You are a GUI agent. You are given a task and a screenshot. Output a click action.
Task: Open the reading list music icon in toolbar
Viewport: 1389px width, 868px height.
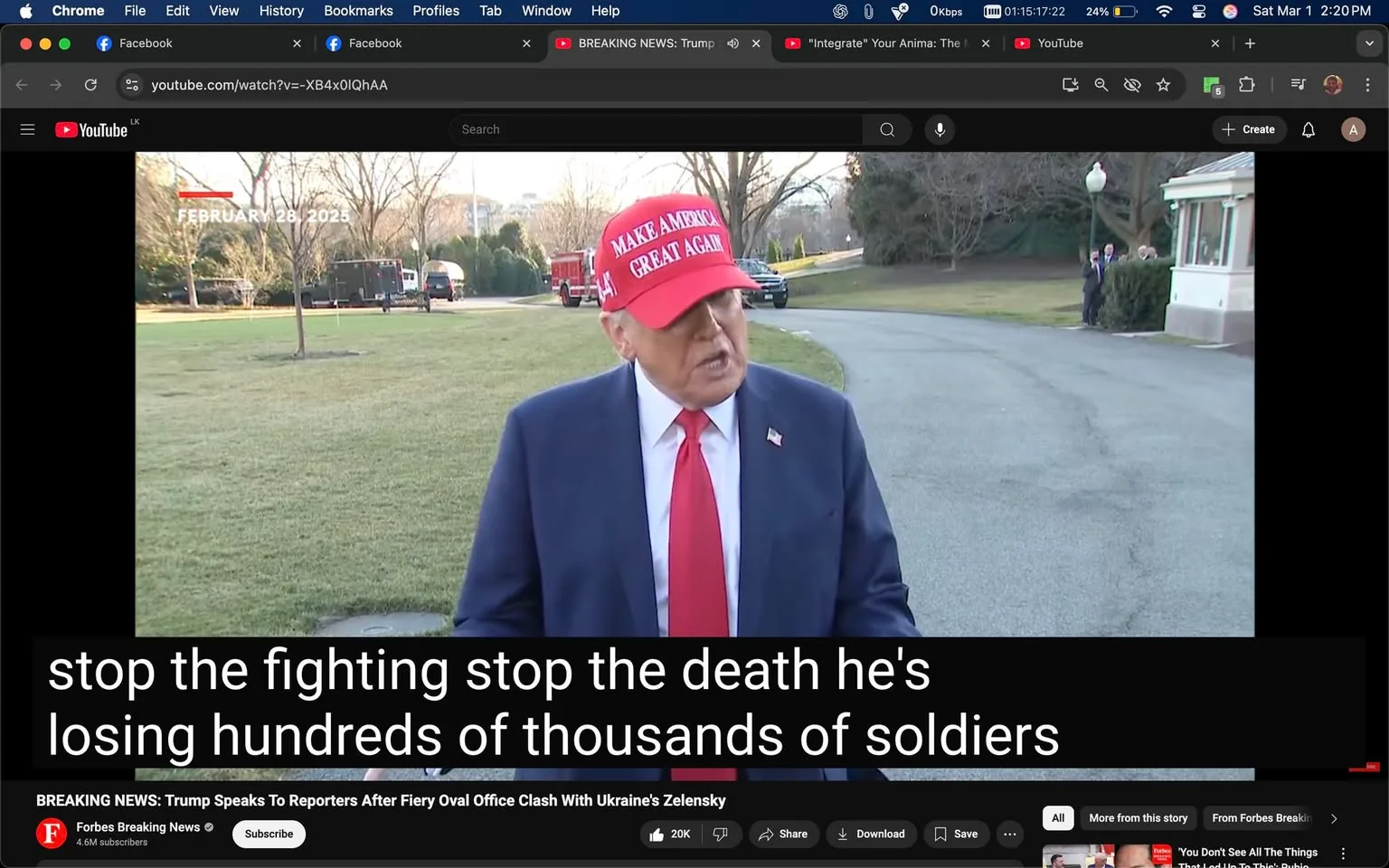(x=1297, y=84)
